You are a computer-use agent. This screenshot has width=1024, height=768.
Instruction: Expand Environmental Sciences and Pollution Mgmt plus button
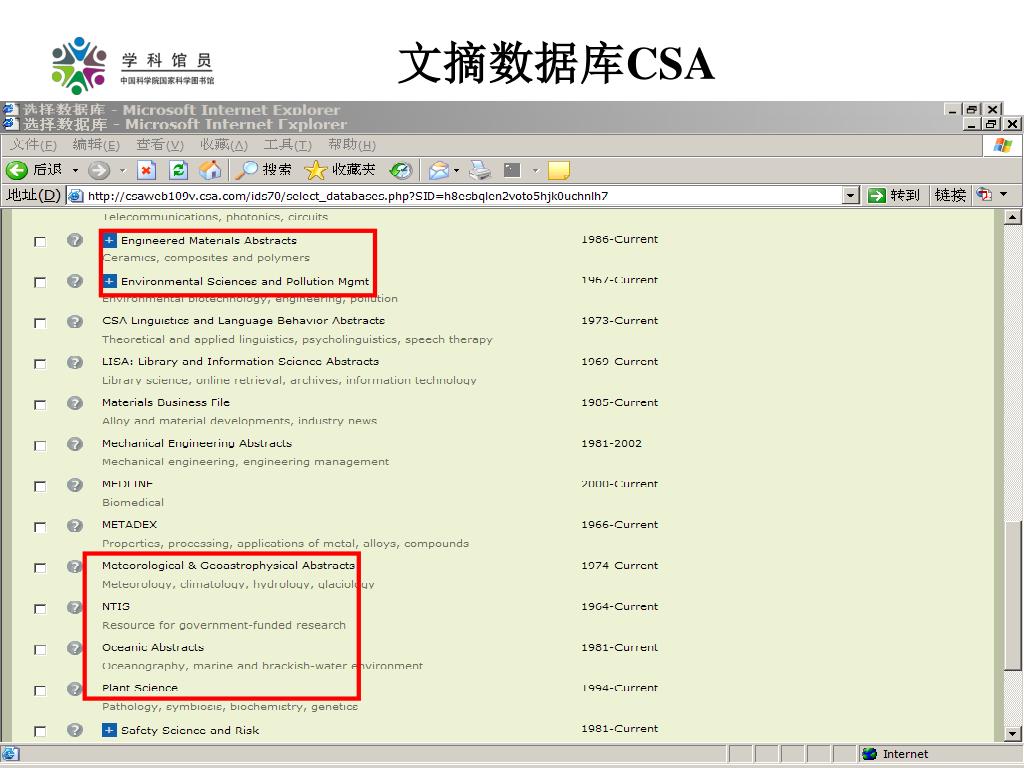[110, 281]
